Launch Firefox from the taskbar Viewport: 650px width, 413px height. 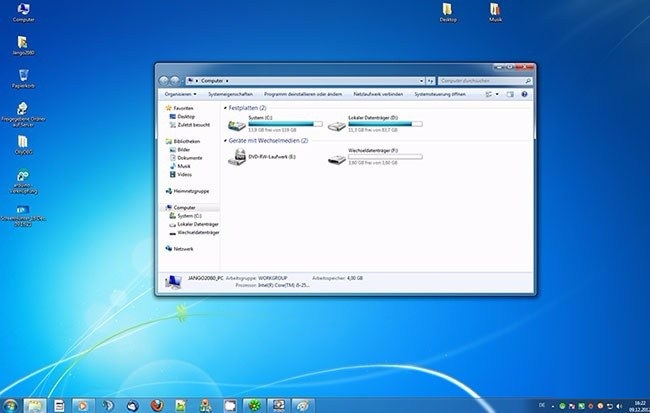click(157, 406)
